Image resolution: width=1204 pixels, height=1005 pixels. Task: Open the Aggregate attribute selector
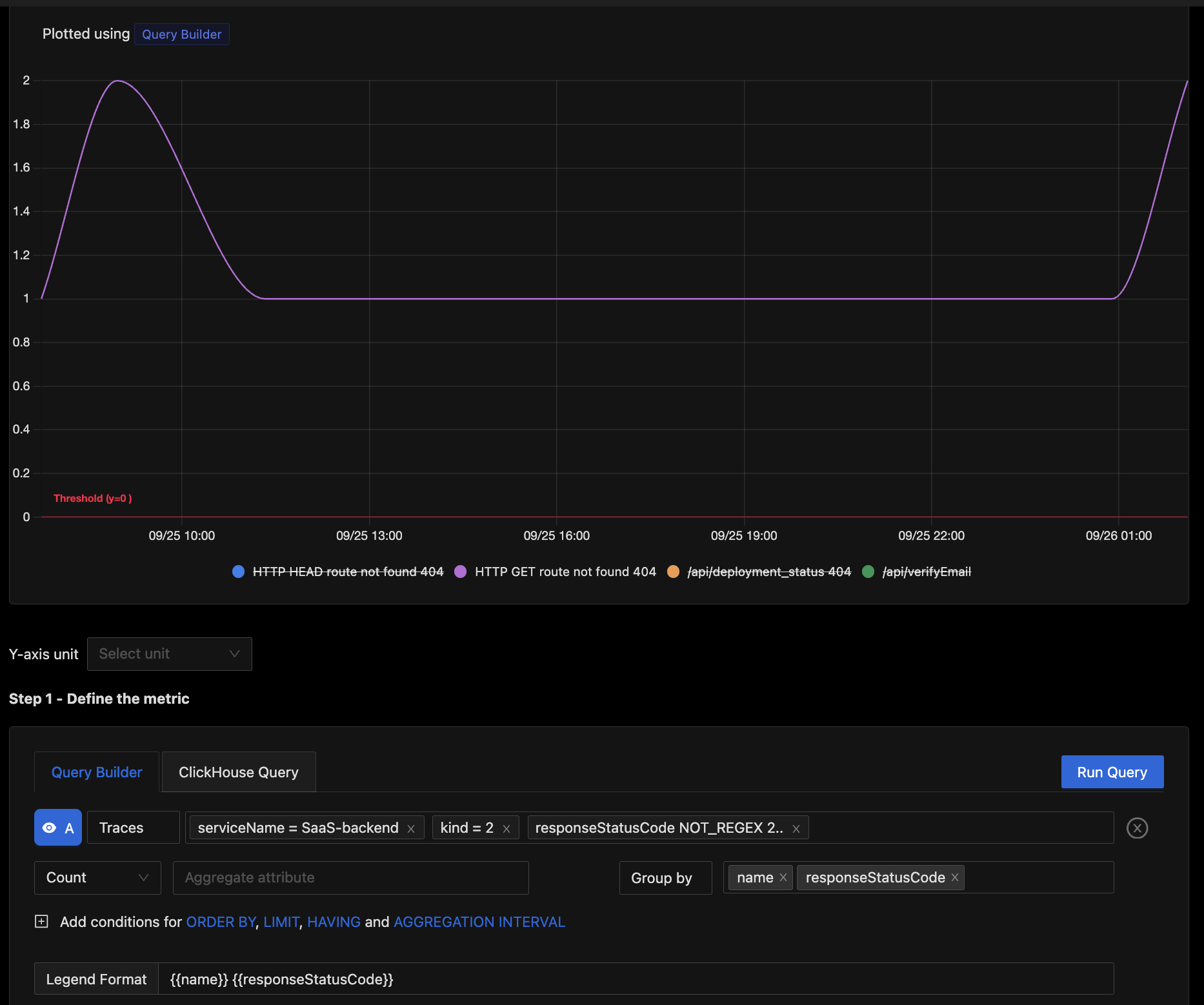coord(351,877)
